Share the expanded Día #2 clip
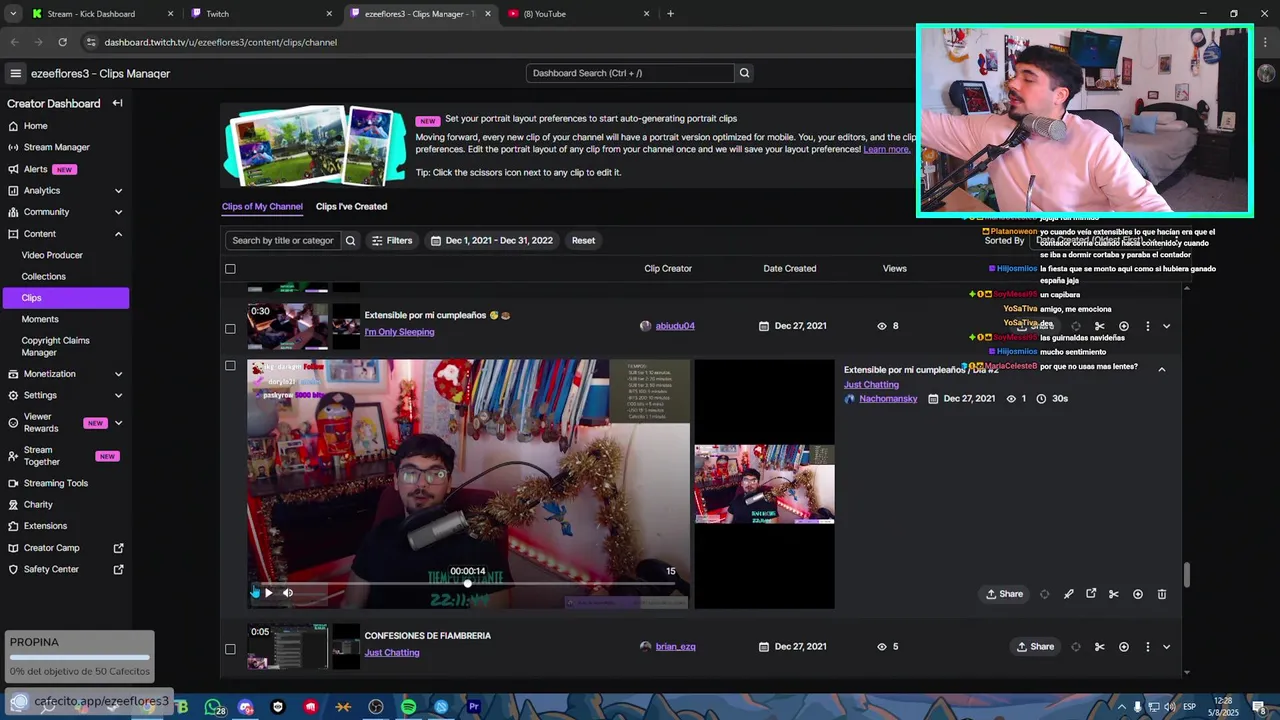1280x720 pixels. (1004, 594)
